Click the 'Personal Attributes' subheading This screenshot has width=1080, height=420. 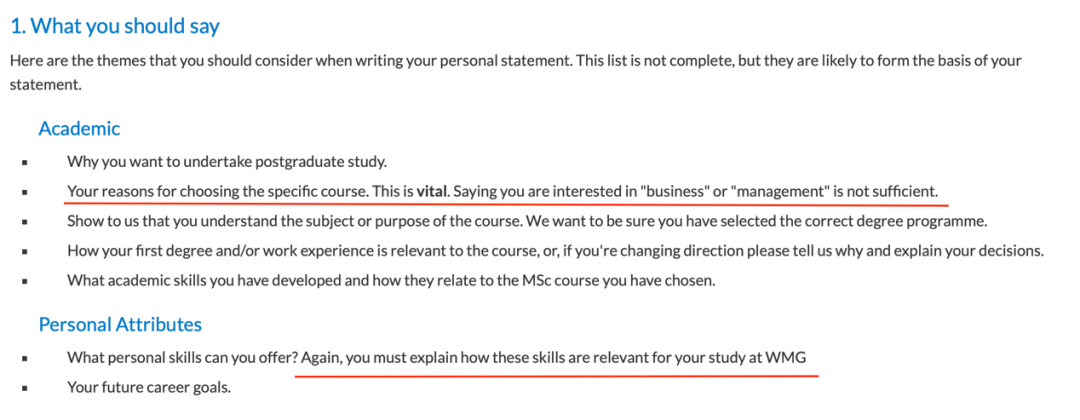120,324
